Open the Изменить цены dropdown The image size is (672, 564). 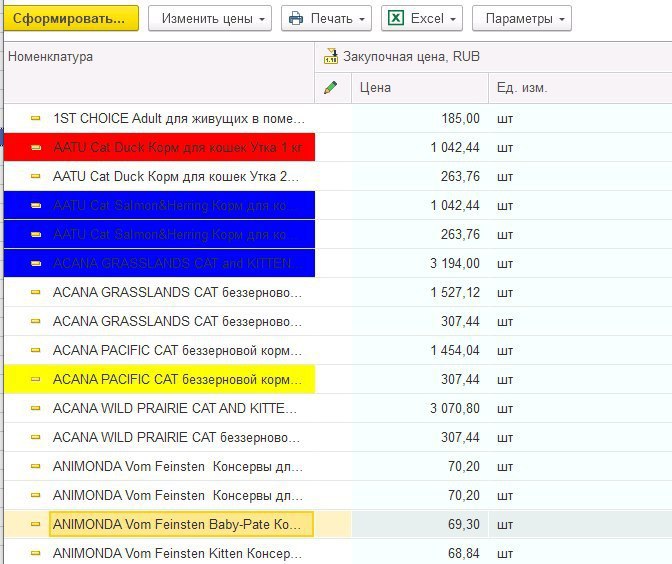pyautogui.click(x=210, y=18)
